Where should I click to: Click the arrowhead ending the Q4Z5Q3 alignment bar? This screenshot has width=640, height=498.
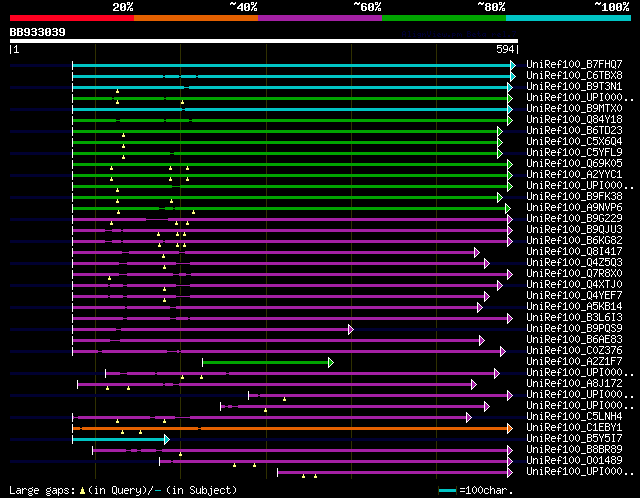pos(486,263)
